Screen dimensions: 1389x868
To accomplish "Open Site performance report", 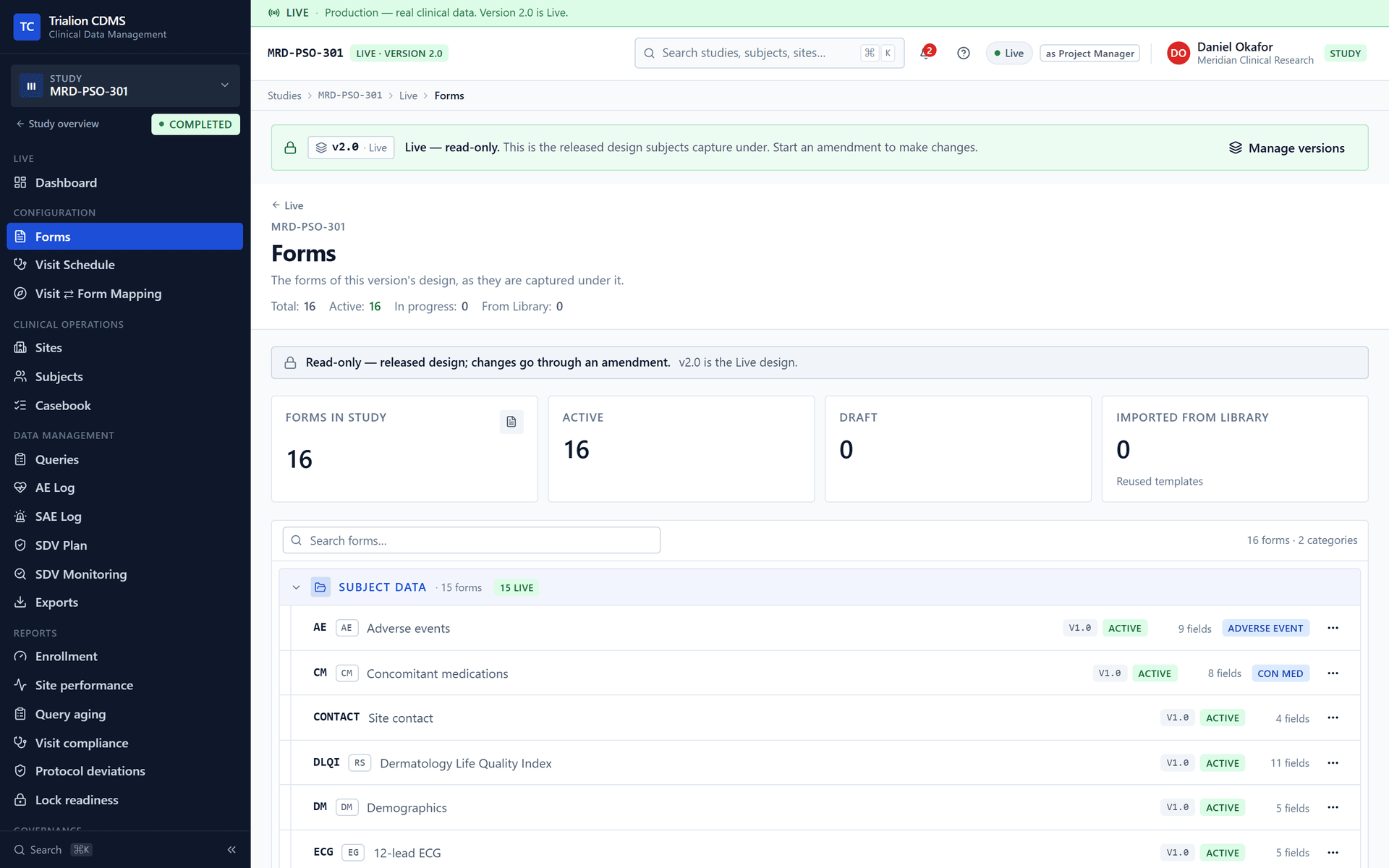I will [x=124, y=685].
